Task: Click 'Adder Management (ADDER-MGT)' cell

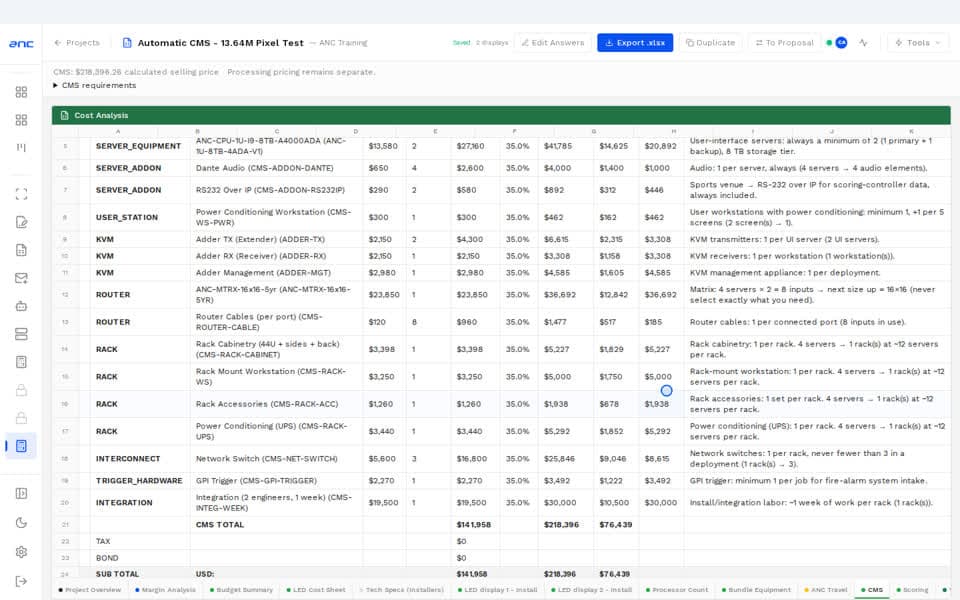Action: [276, 272]
